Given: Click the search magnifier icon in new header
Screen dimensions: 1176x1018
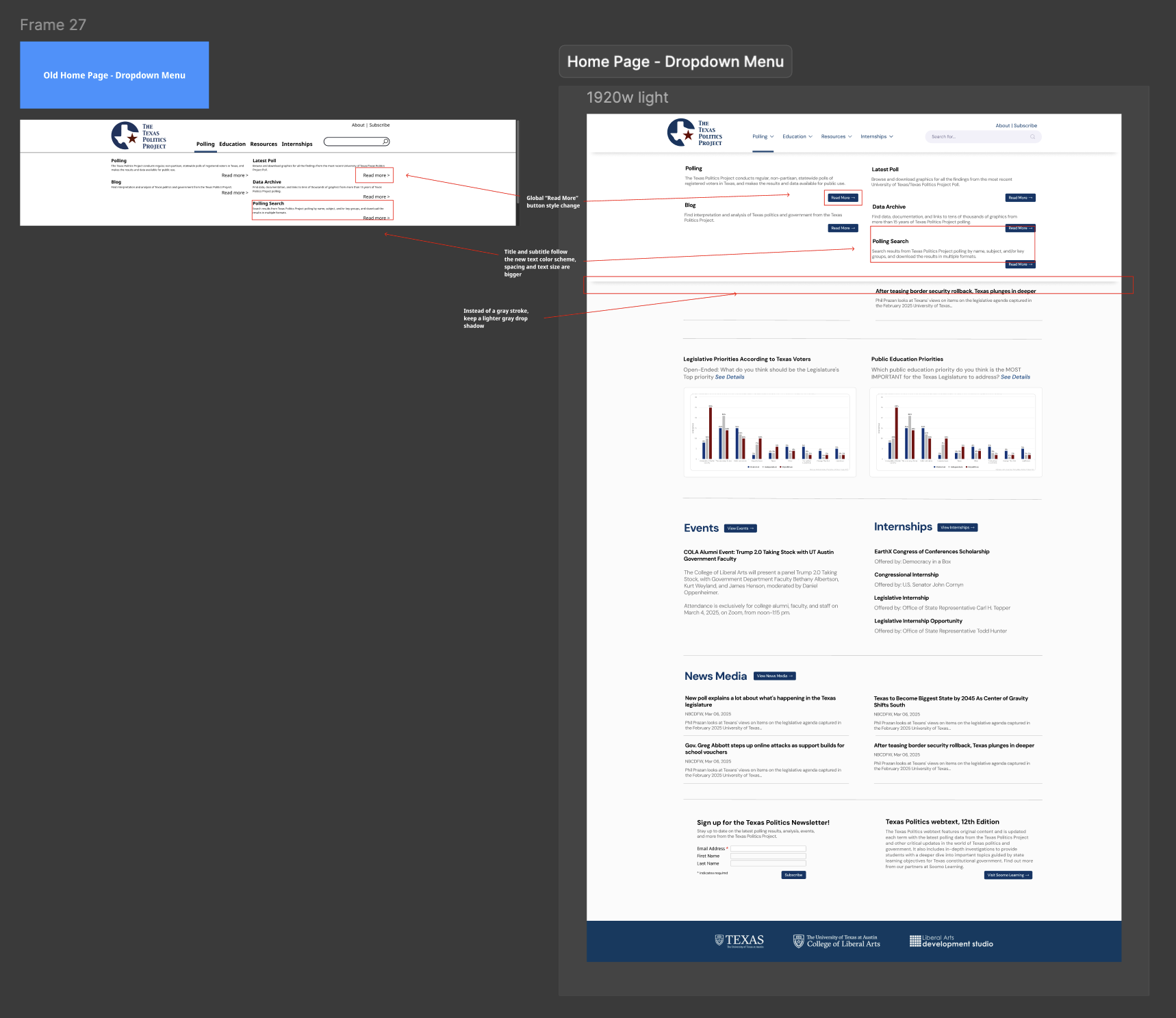Looking at the screenshot, I should [1032, 137].
